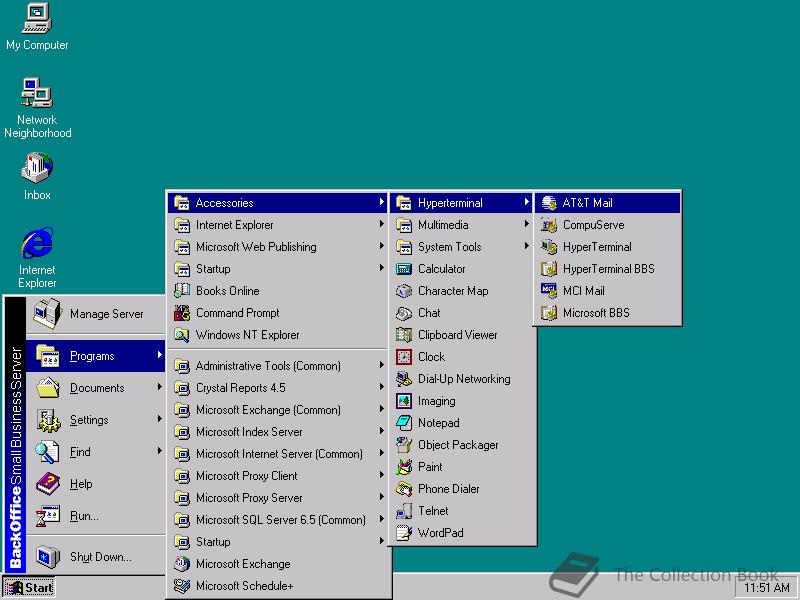
Task: Click the Character Map icon
Action: click(x=404, y=291)
